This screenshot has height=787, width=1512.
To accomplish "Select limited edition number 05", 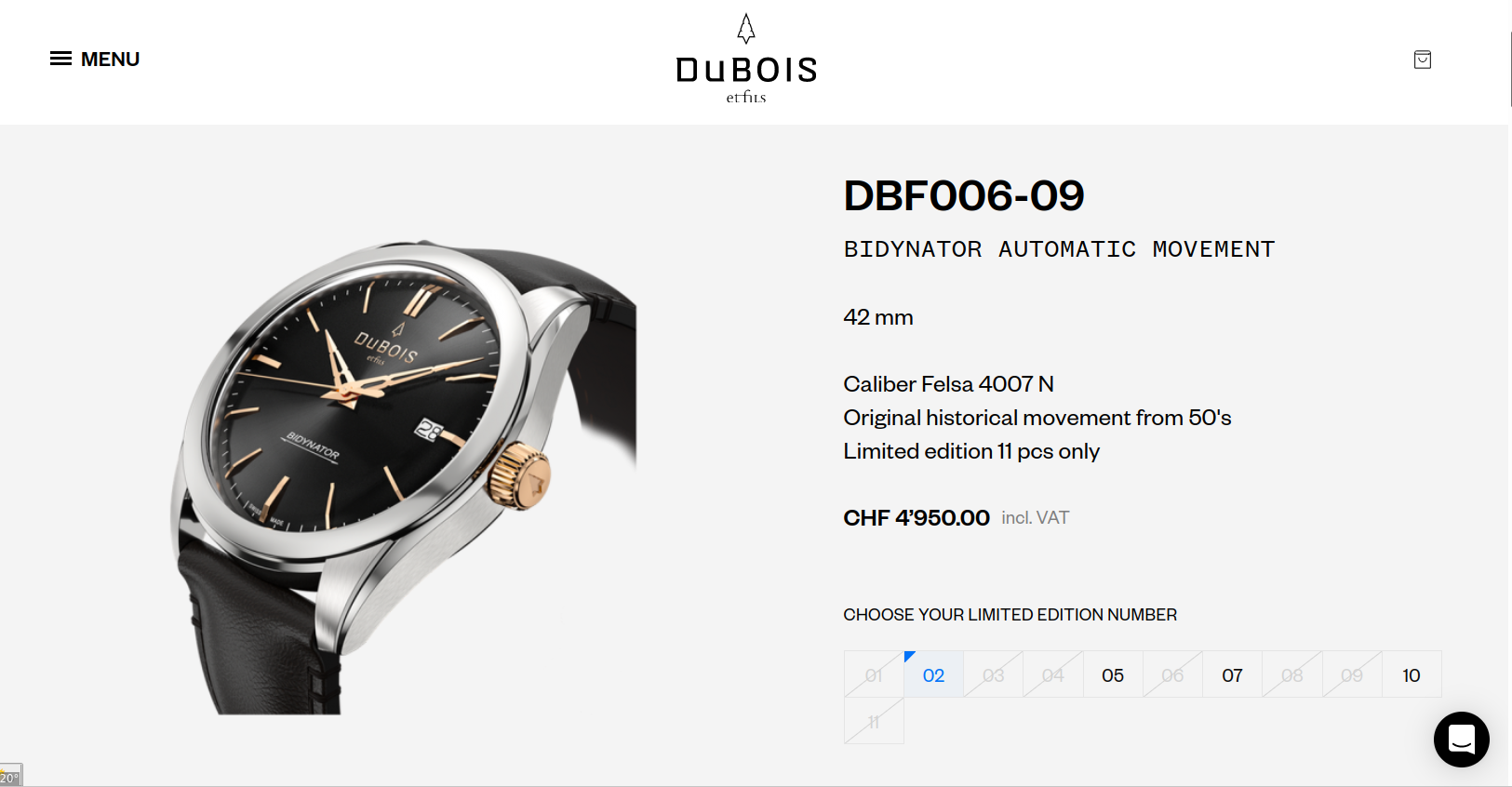I will pyautogui.click(x=1113, y=674).
